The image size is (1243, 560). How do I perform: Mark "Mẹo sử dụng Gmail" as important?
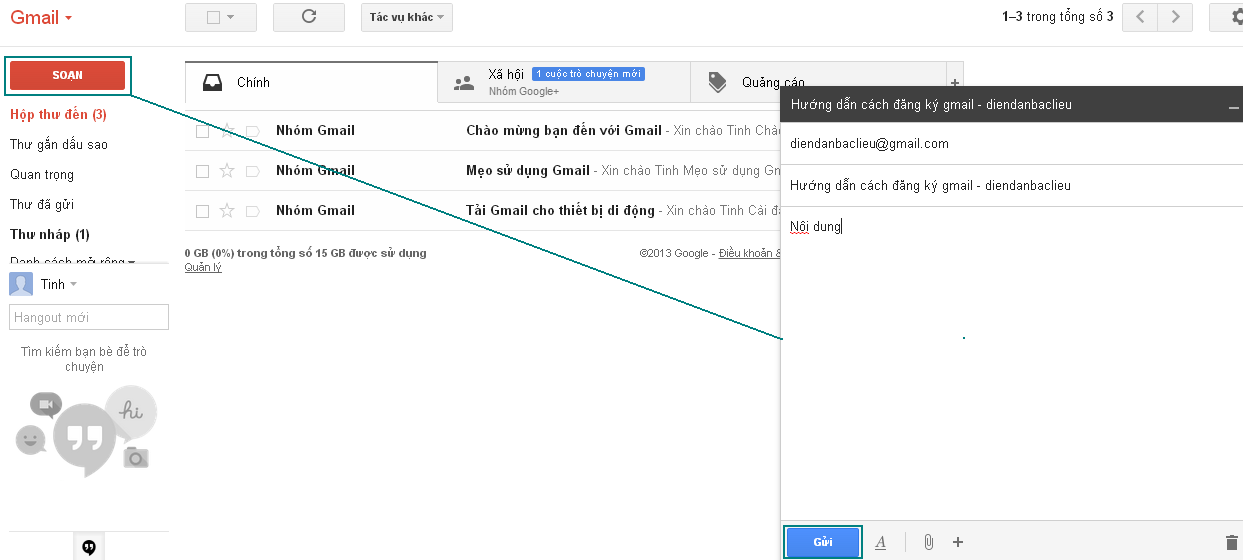pos(252,170)
